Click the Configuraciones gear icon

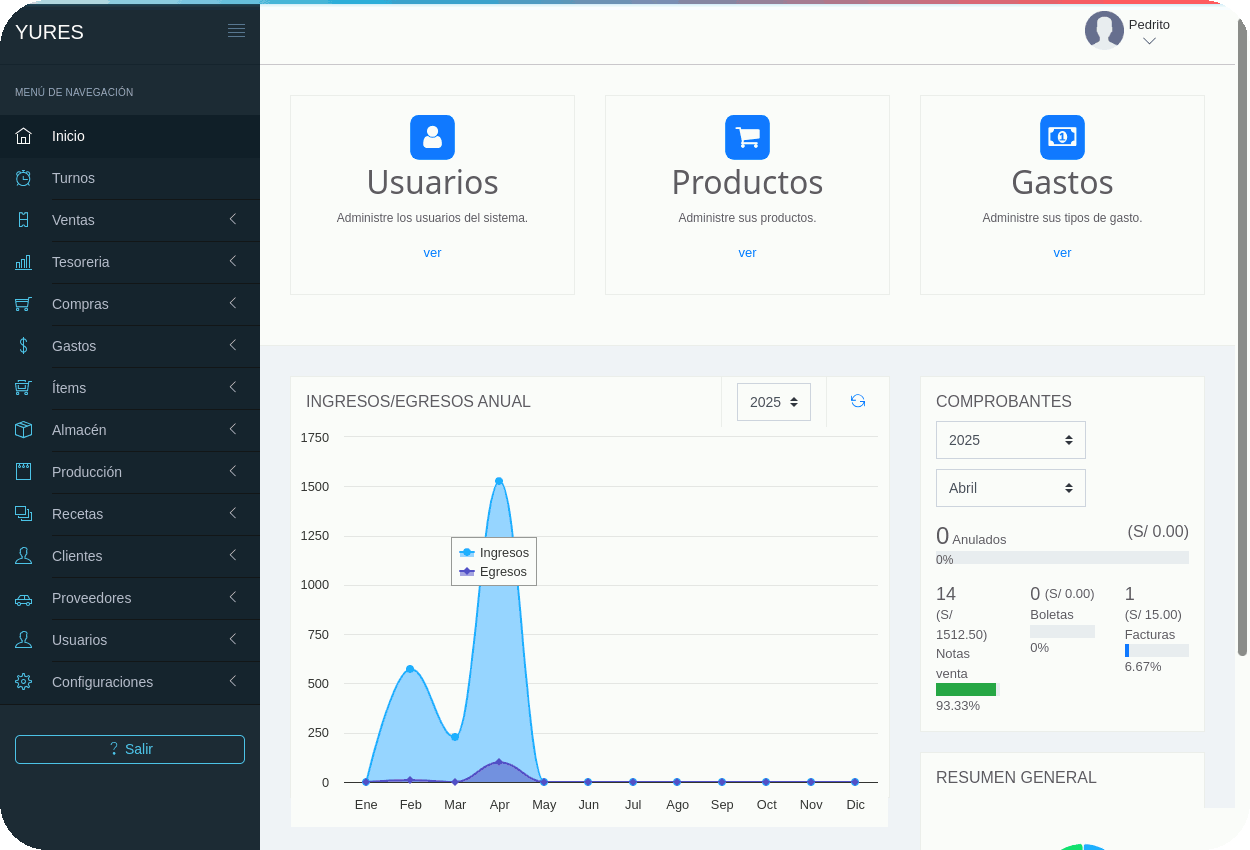click(24, 682)
